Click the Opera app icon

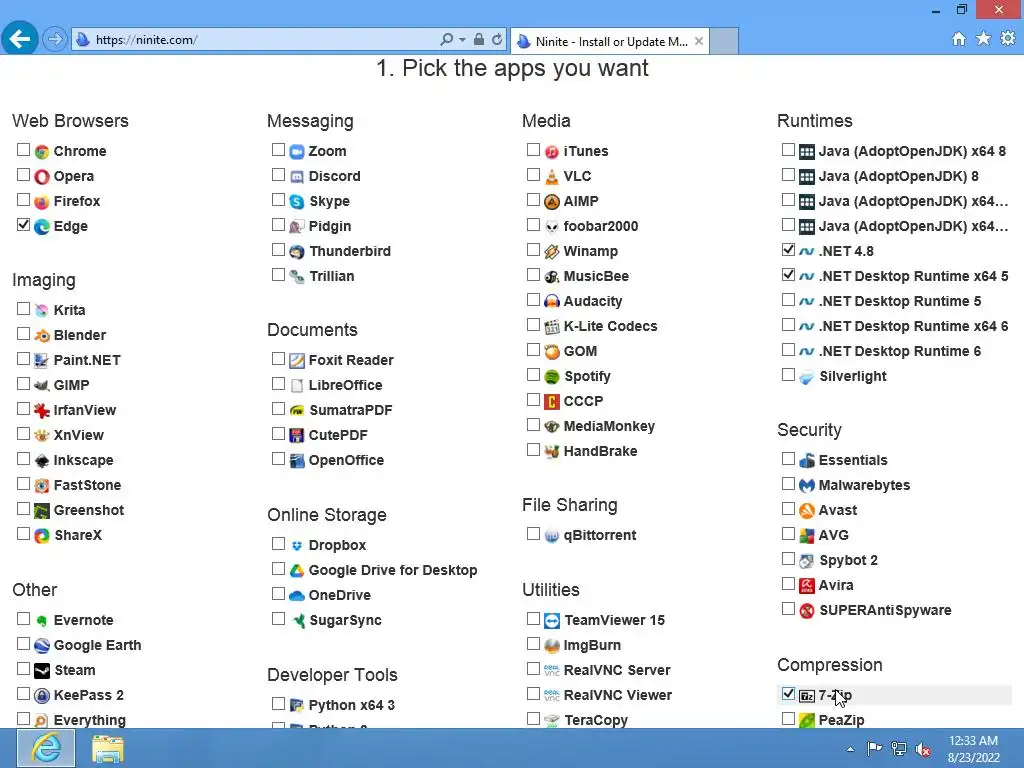tap(42, 176)
